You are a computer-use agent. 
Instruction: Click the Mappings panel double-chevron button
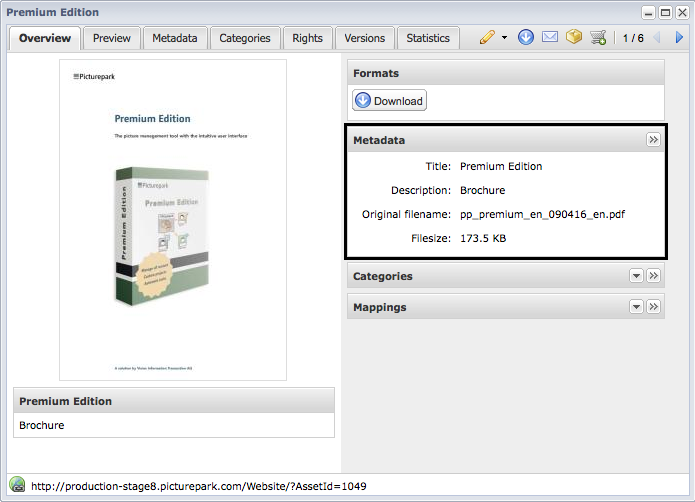click(653, 307)
